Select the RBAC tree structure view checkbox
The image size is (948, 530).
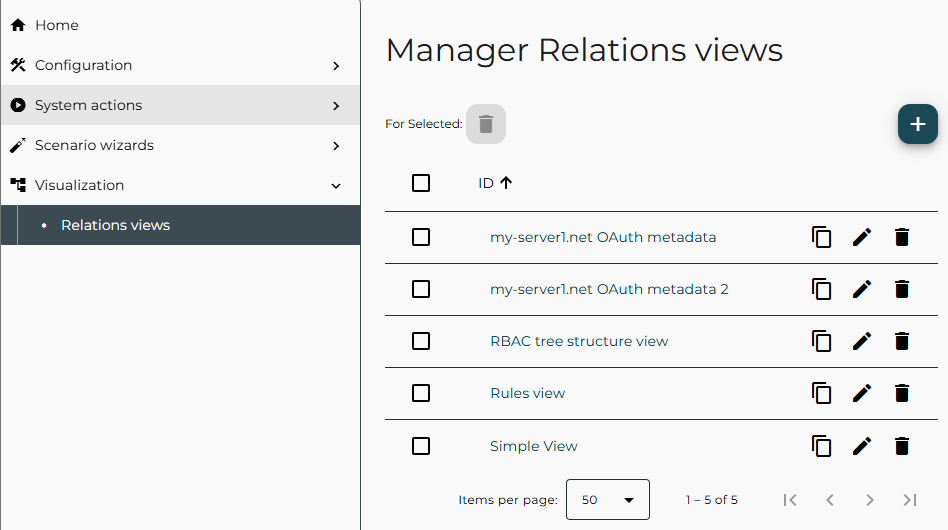point(421,341)
